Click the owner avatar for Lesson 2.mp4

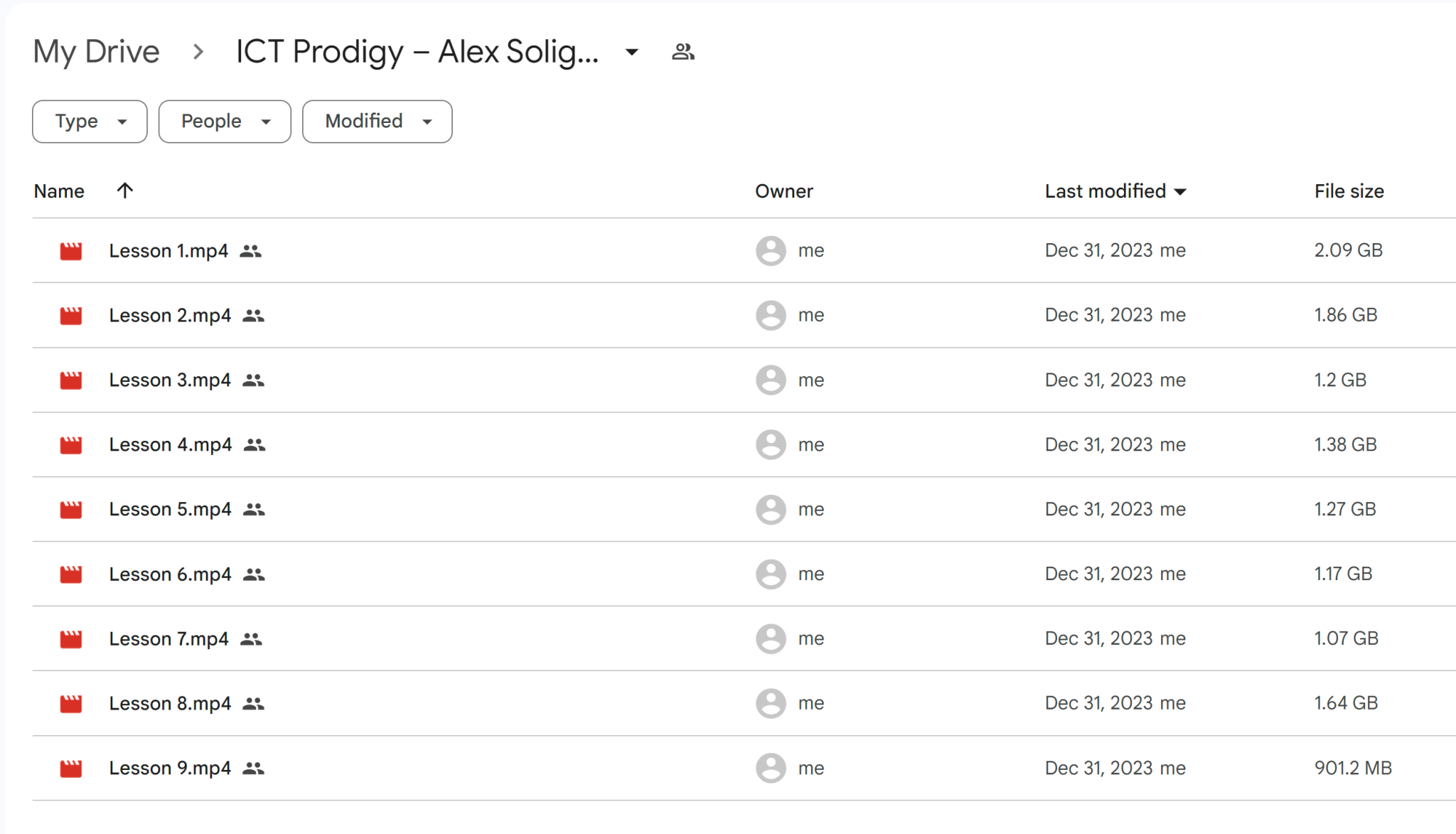(x=770, y=315)
